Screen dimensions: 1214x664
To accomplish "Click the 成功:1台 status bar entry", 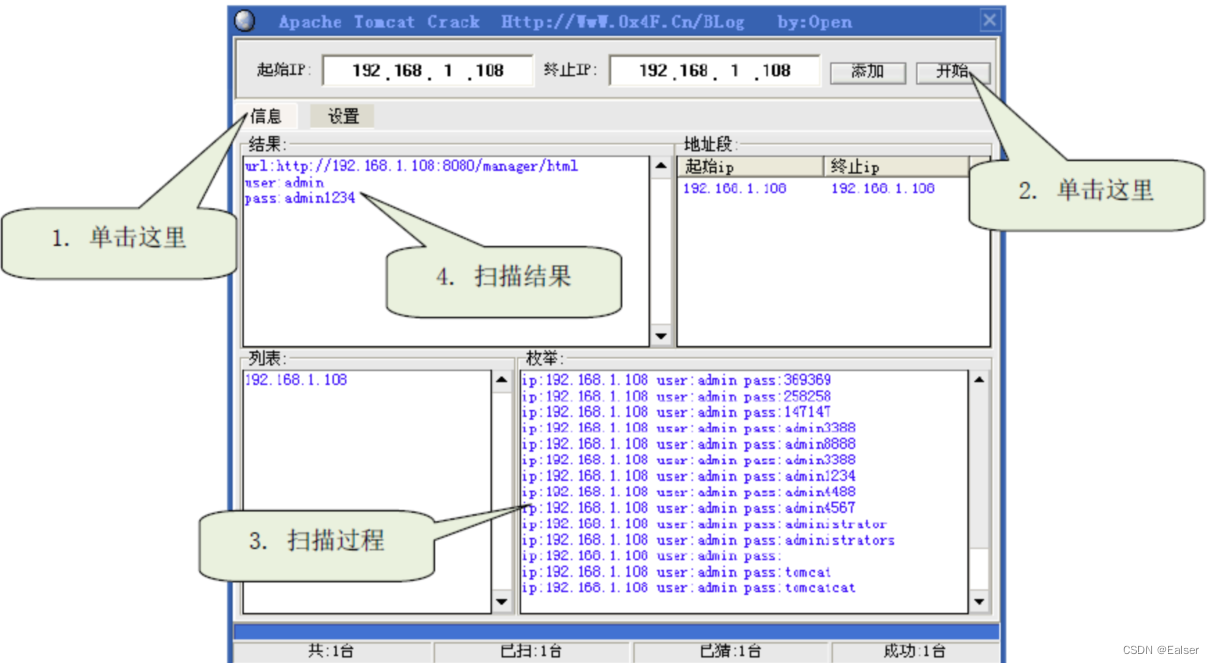I will [914, 652].
